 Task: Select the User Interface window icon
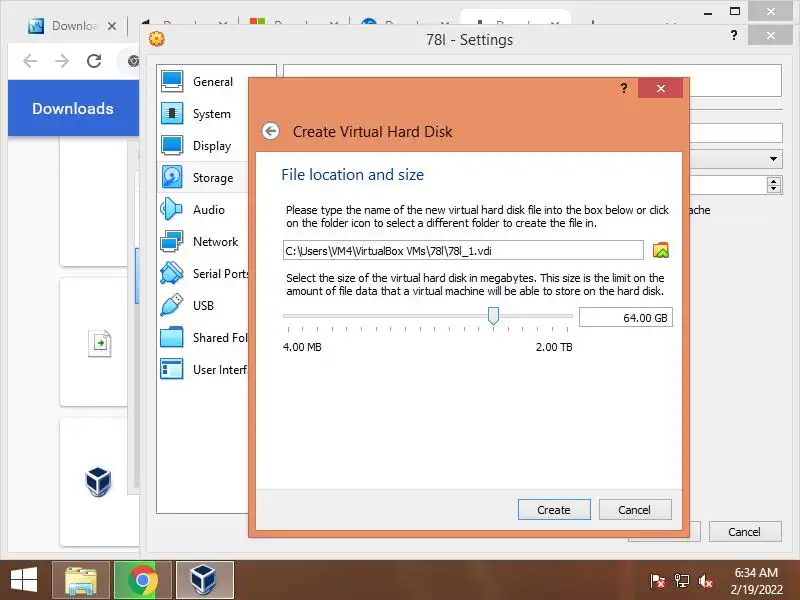click(x=172, y=369)
